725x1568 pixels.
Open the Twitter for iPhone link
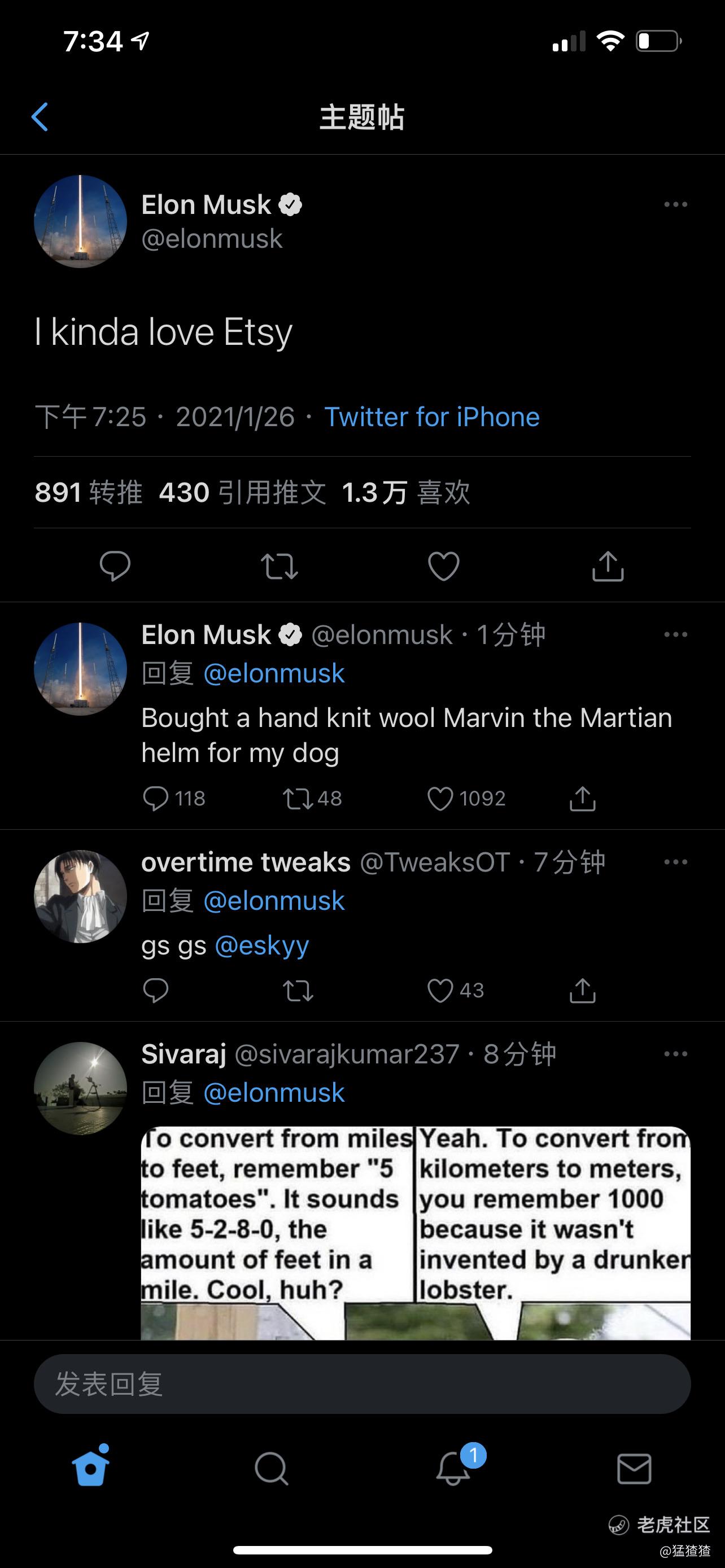click(432, 417)
